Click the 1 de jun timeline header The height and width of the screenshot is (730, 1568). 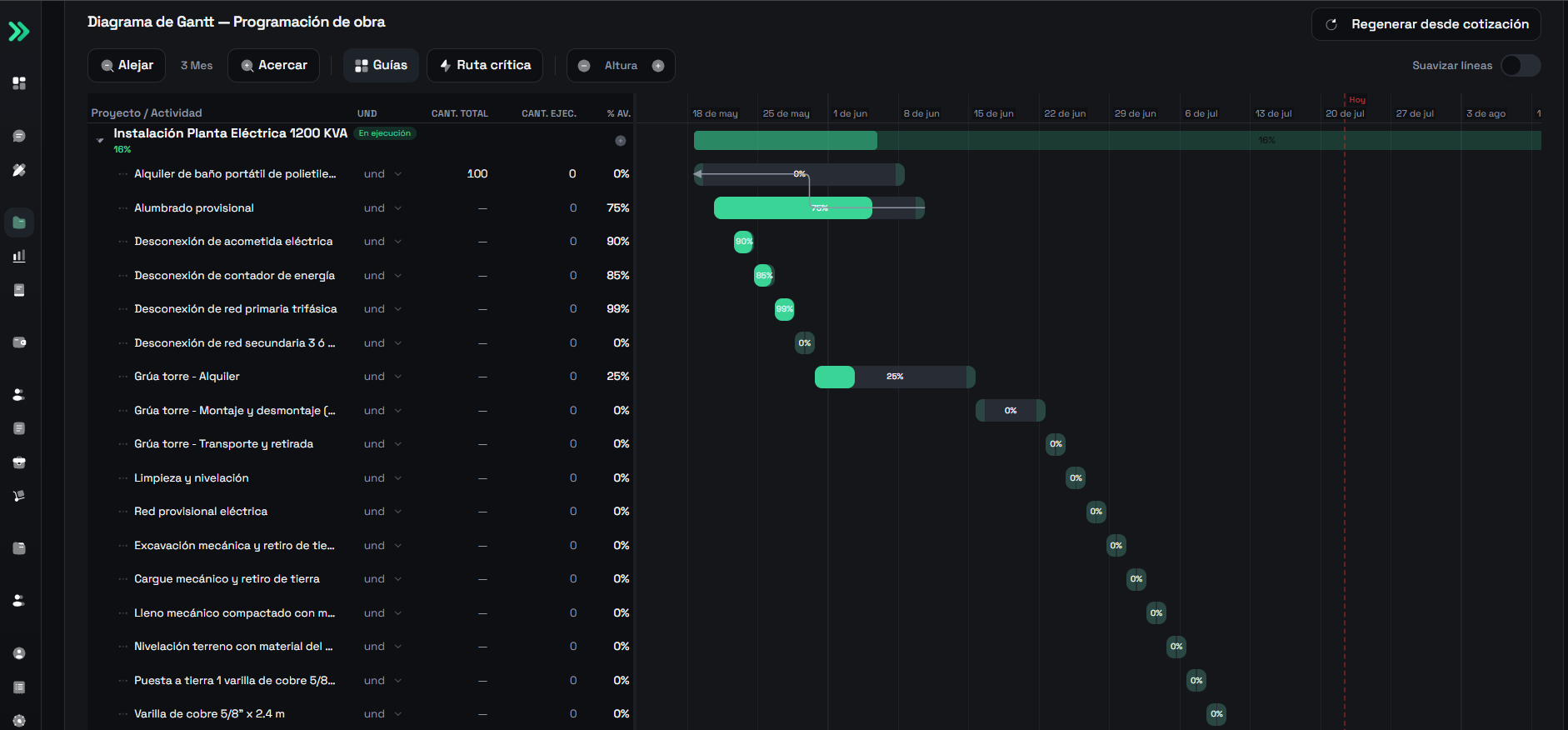850,114
